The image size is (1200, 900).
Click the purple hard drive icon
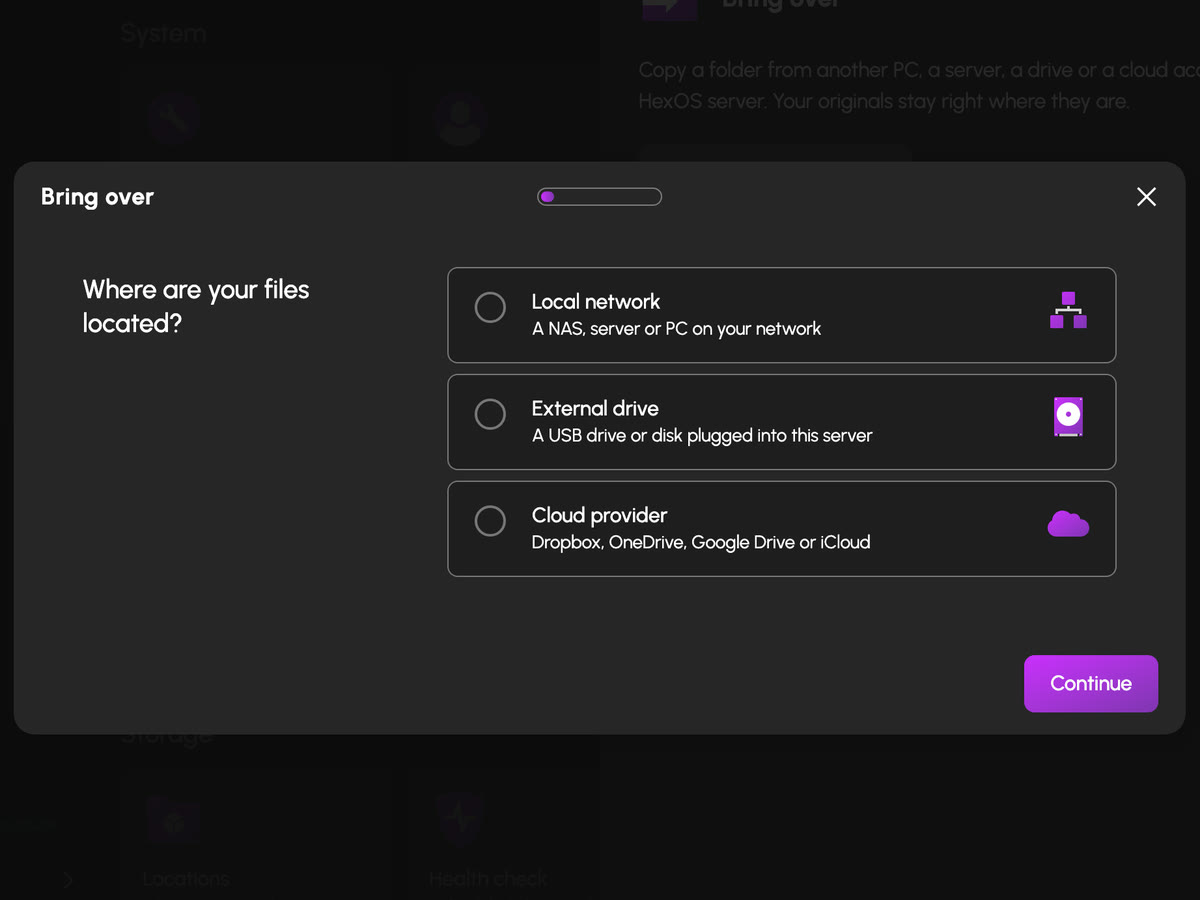[x=1068, y=417]
